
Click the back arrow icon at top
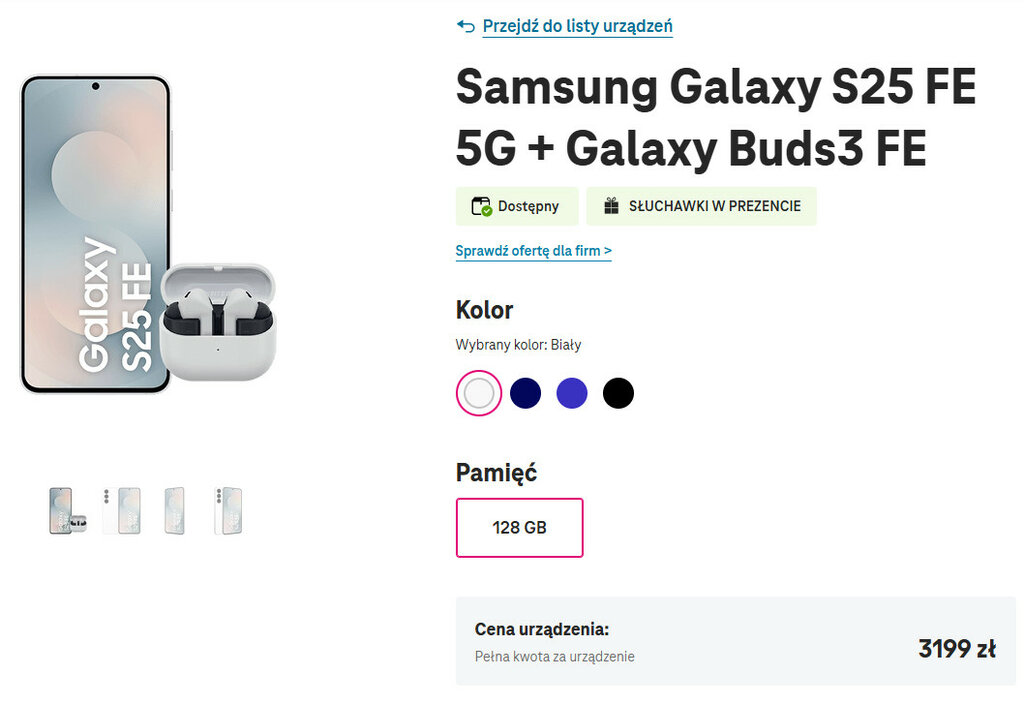tap(465, 26)
